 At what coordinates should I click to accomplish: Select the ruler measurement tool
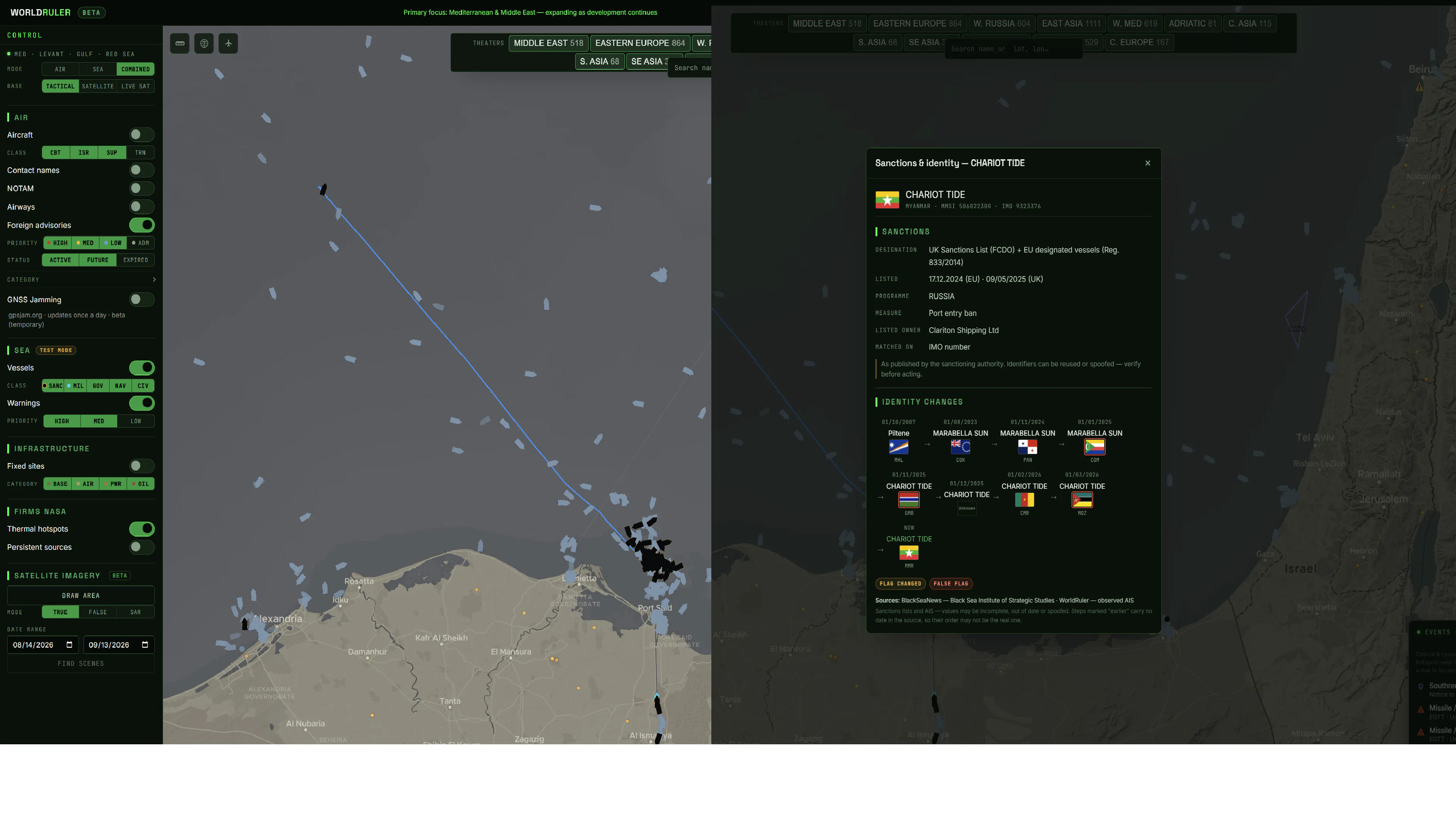(180, 44)
